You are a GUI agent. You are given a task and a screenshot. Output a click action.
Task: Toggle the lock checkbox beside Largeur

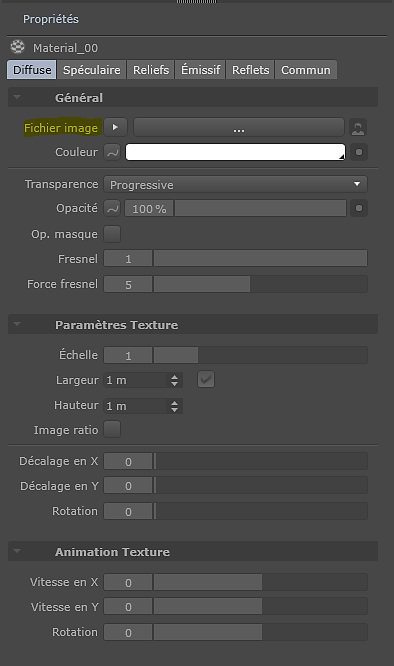pyautogui.click(x=206, y=379)
